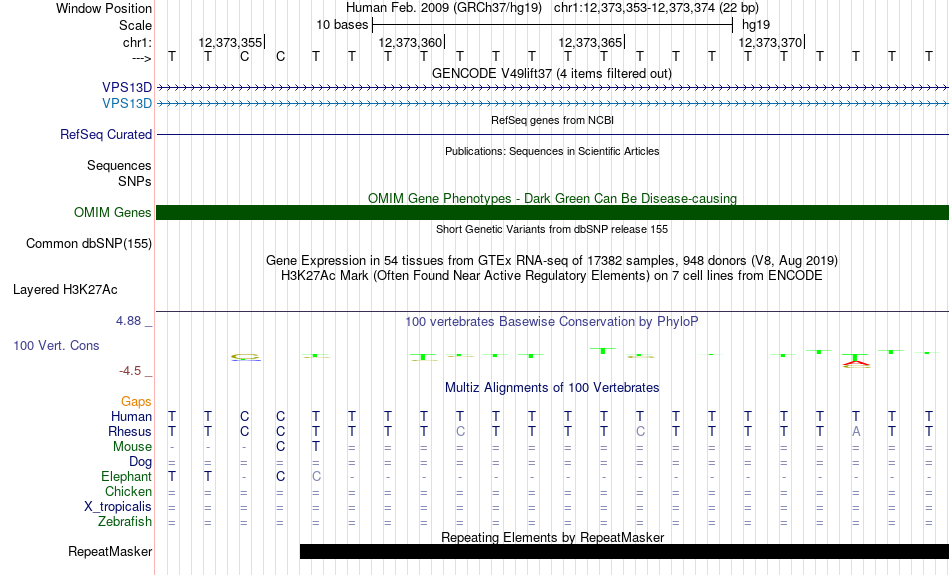
Task: Click the 'chr1:' ruler label
Action: [137, 43]
